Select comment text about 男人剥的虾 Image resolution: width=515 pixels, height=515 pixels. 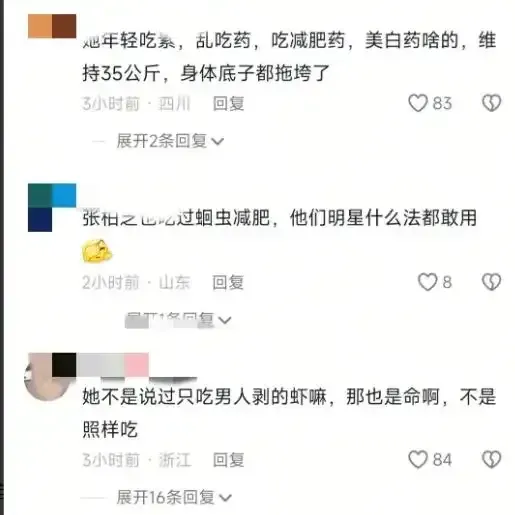tap(289, 413)
